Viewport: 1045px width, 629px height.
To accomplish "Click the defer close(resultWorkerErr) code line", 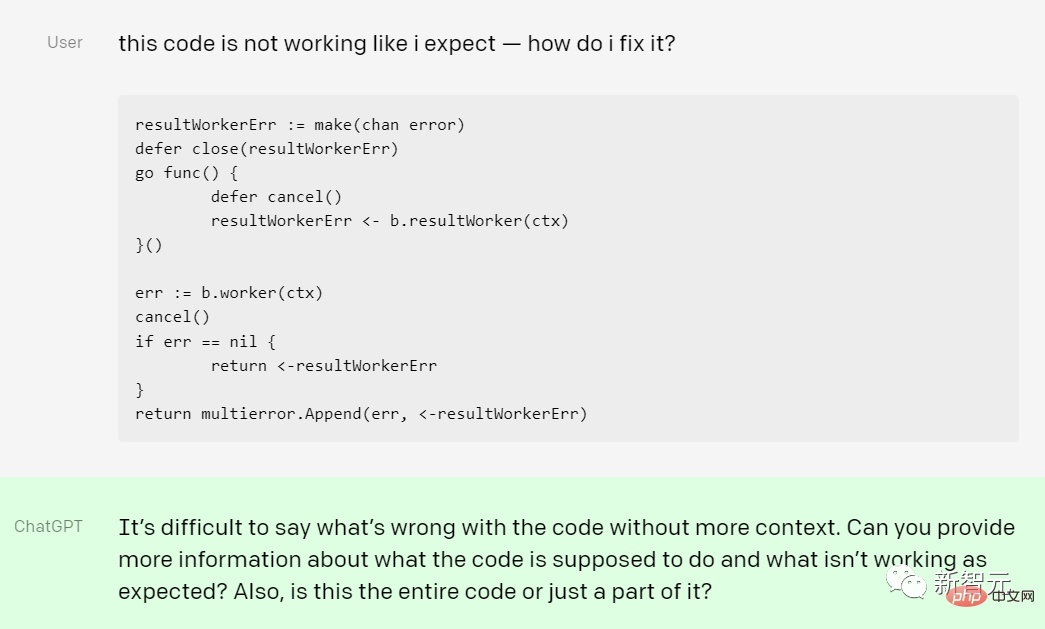I will [266, 149].
